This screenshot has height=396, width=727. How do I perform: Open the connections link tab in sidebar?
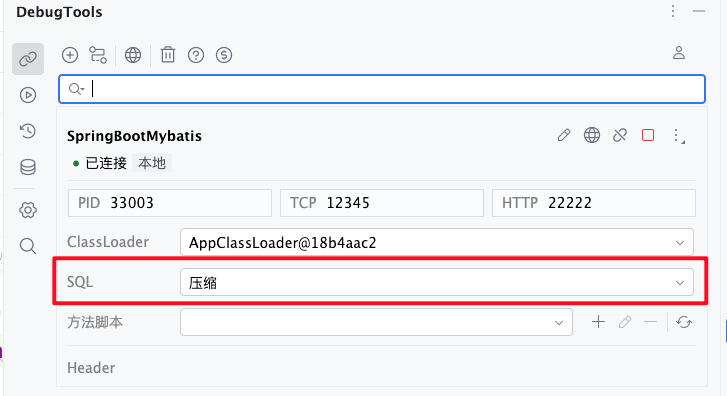tap(28, 59)
